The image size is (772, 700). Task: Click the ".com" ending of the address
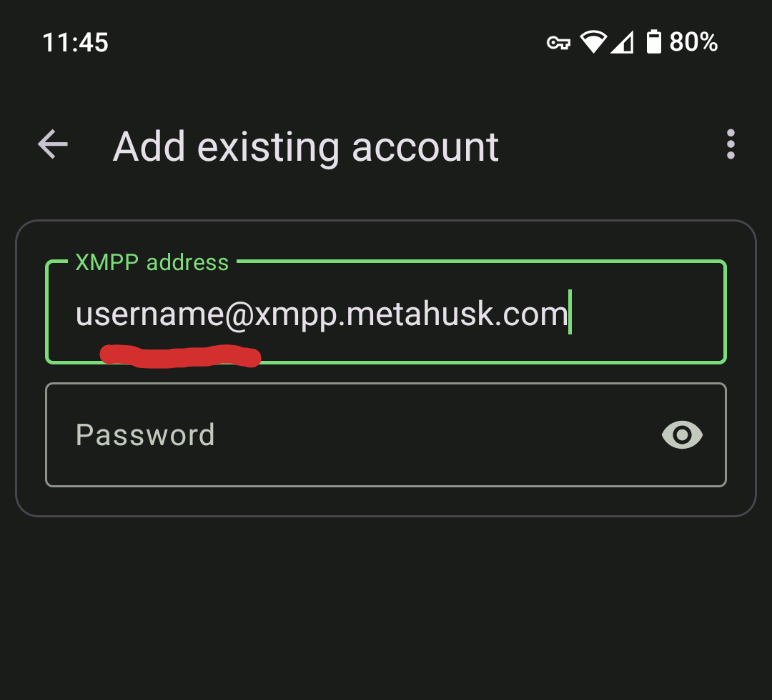click(534, 315)
